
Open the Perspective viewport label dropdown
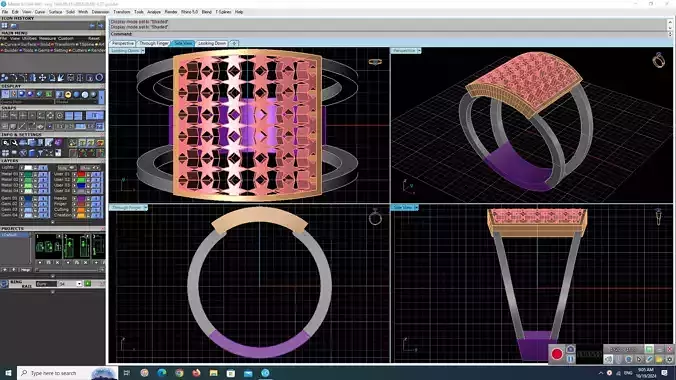click(419, 51)
